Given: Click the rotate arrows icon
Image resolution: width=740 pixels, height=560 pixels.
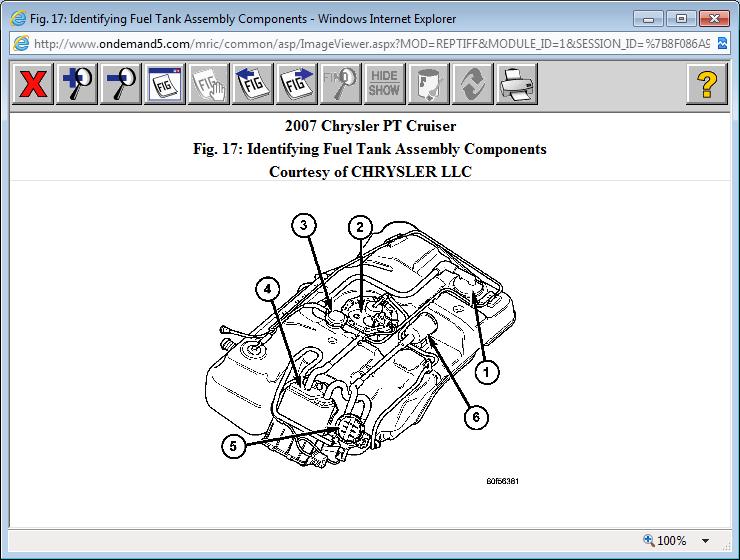Looking at the screenshot, I should (x=472, y=84).
